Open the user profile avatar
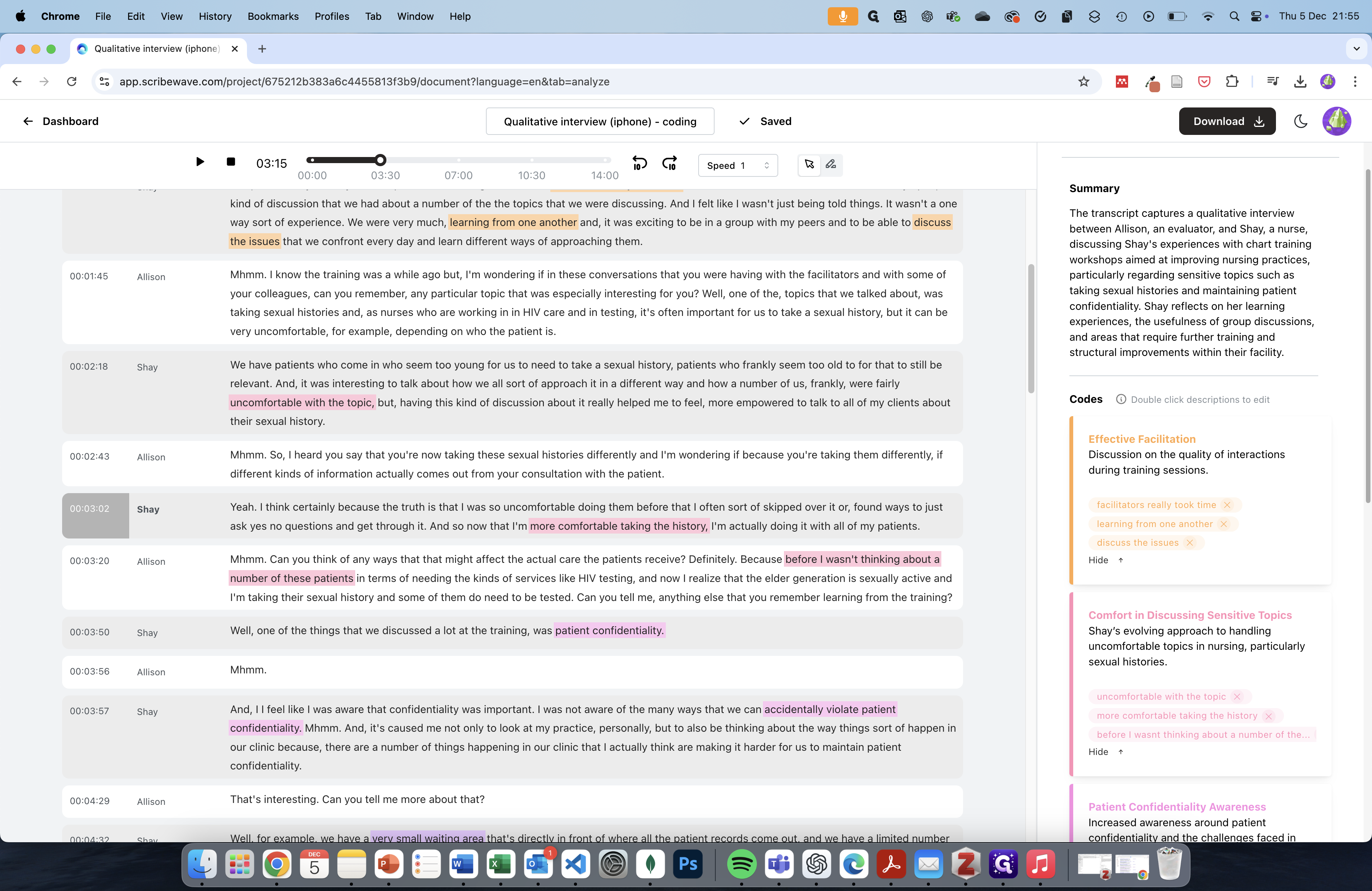This screenshot has width=1372, height=891. click(x=1336, y=121)
